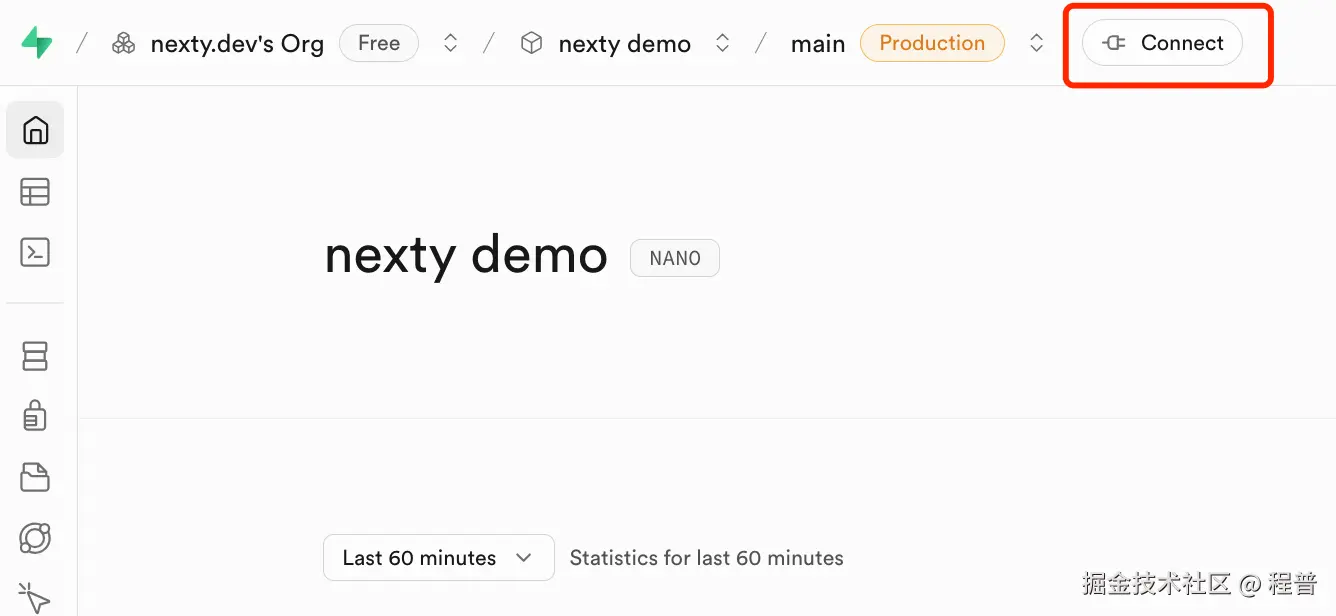
Task: Open the Realtime cursor icon
Action: [x=35, y=597]
